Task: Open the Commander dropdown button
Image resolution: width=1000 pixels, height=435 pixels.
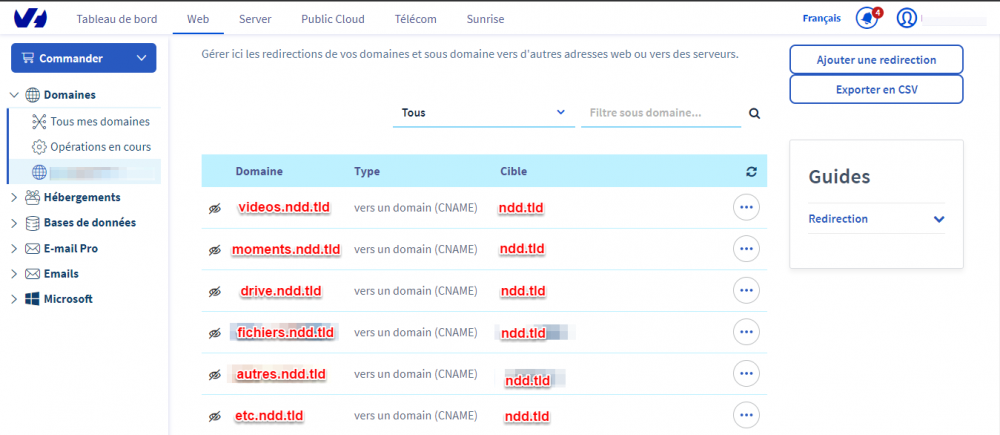Action: click(x=84, y=58)
